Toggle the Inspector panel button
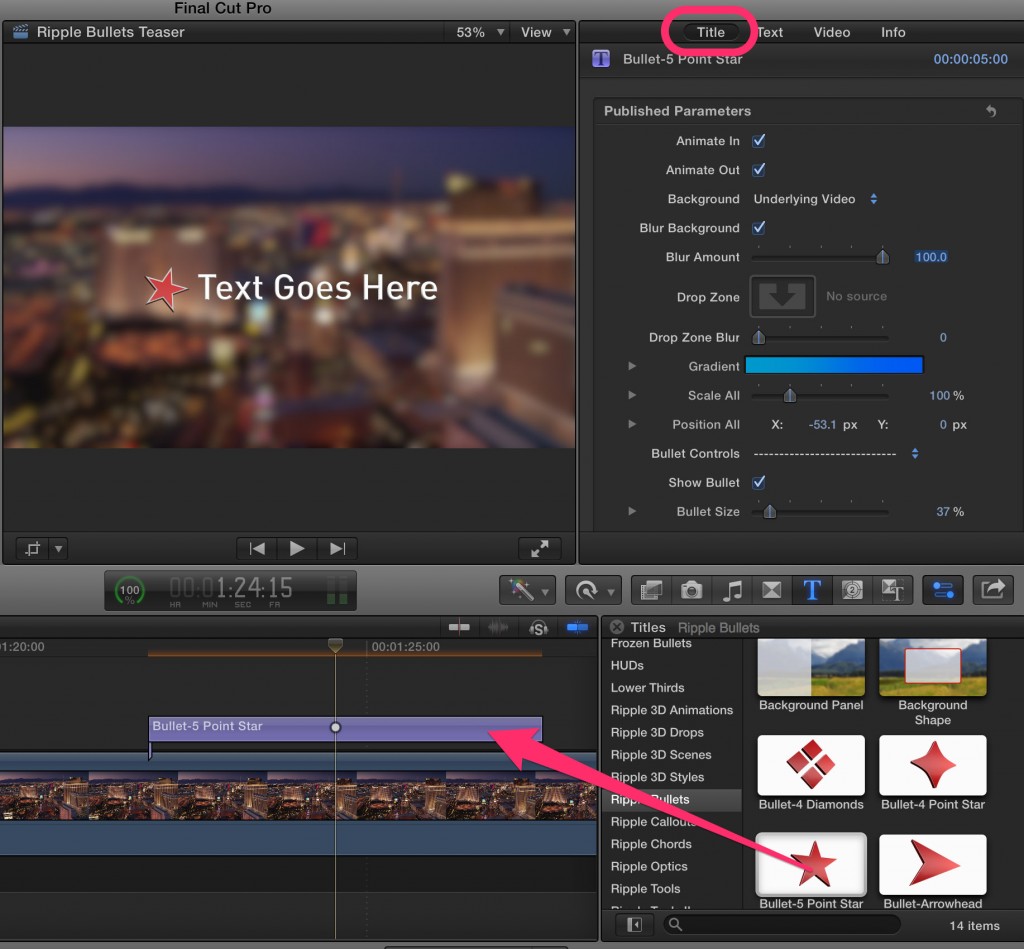This screenshot has height=949, width=1024. (942, 590)
